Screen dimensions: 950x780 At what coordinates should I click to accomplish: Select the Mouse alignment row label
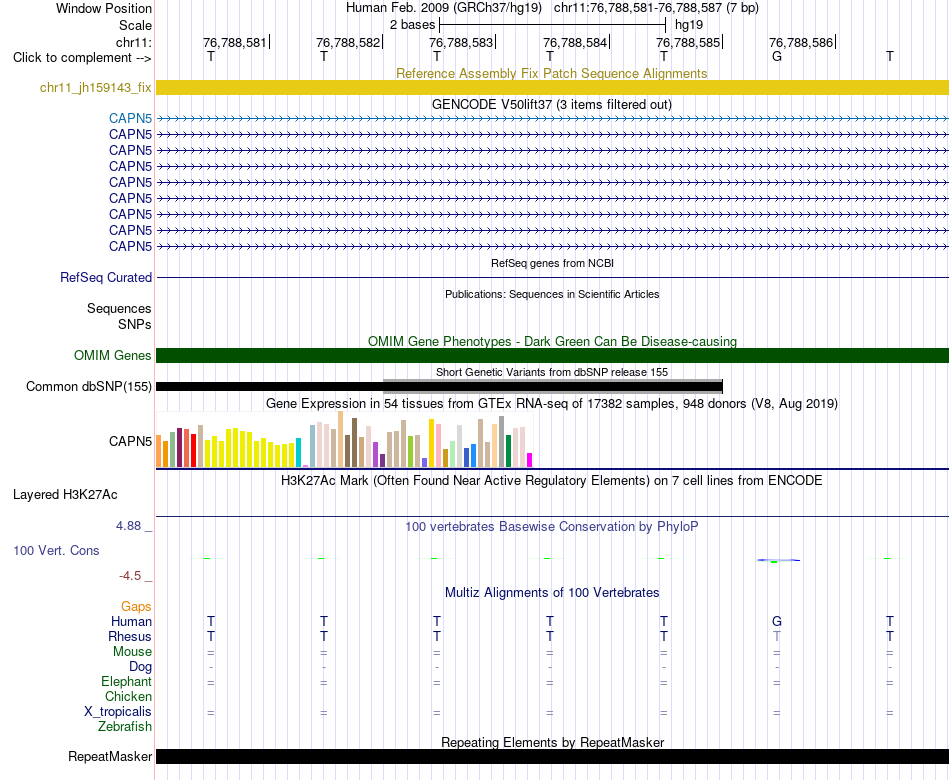132,652
